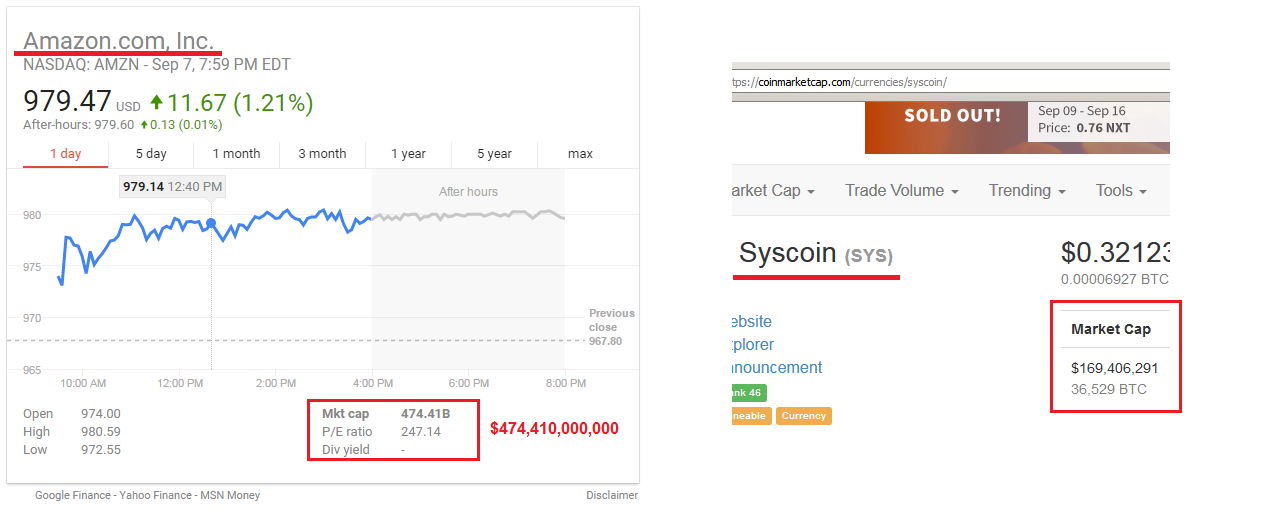Click the Amazon.com, Inc. title

118,40
